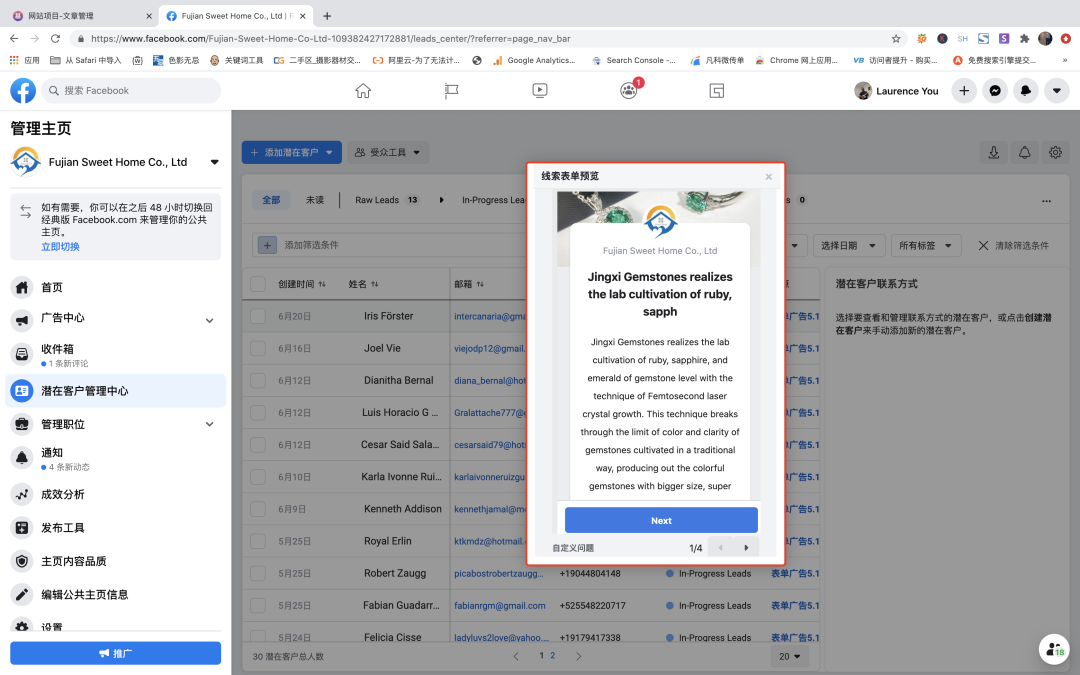Reload the browser page
Image resolution: width=1080 pixels, height=675 pixels.
click(x=55, y=39)
